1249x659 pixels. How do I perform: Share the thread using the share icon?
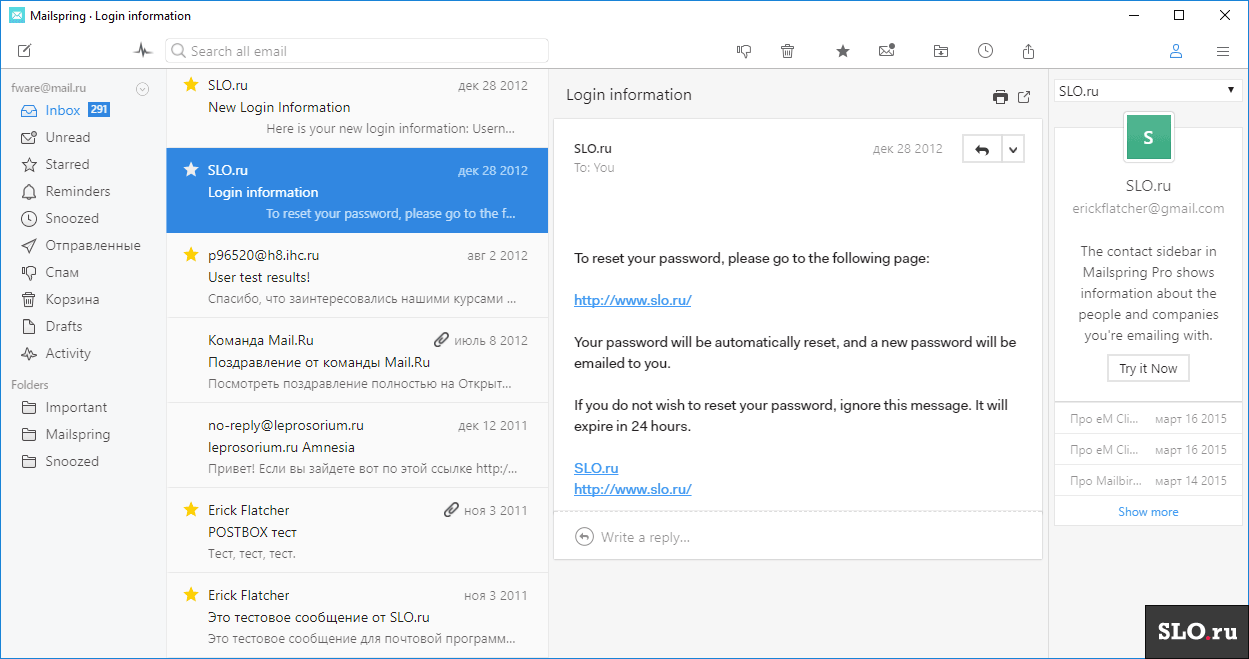[1029, 51]
